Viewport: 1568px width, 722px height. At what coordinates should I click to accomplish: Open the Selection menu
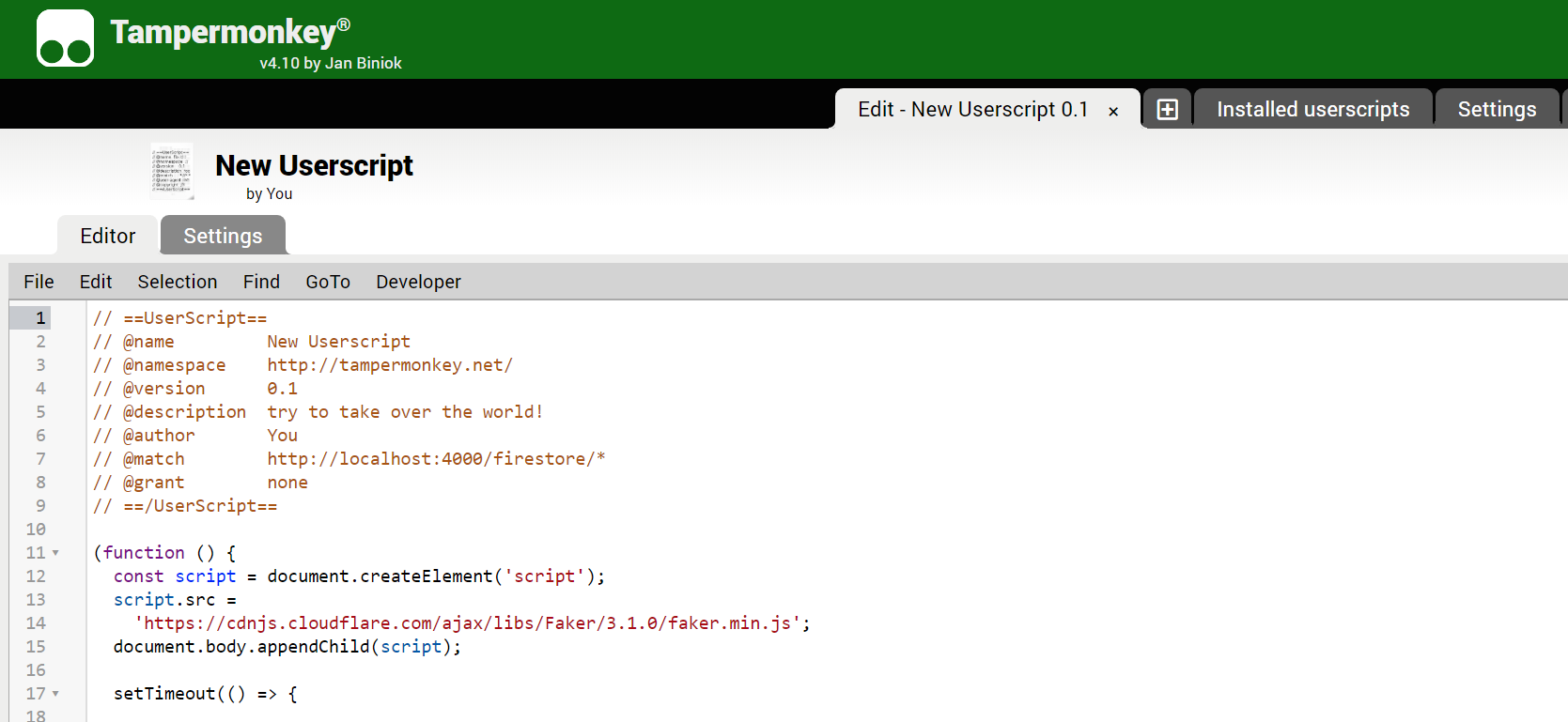pos(178,282)
